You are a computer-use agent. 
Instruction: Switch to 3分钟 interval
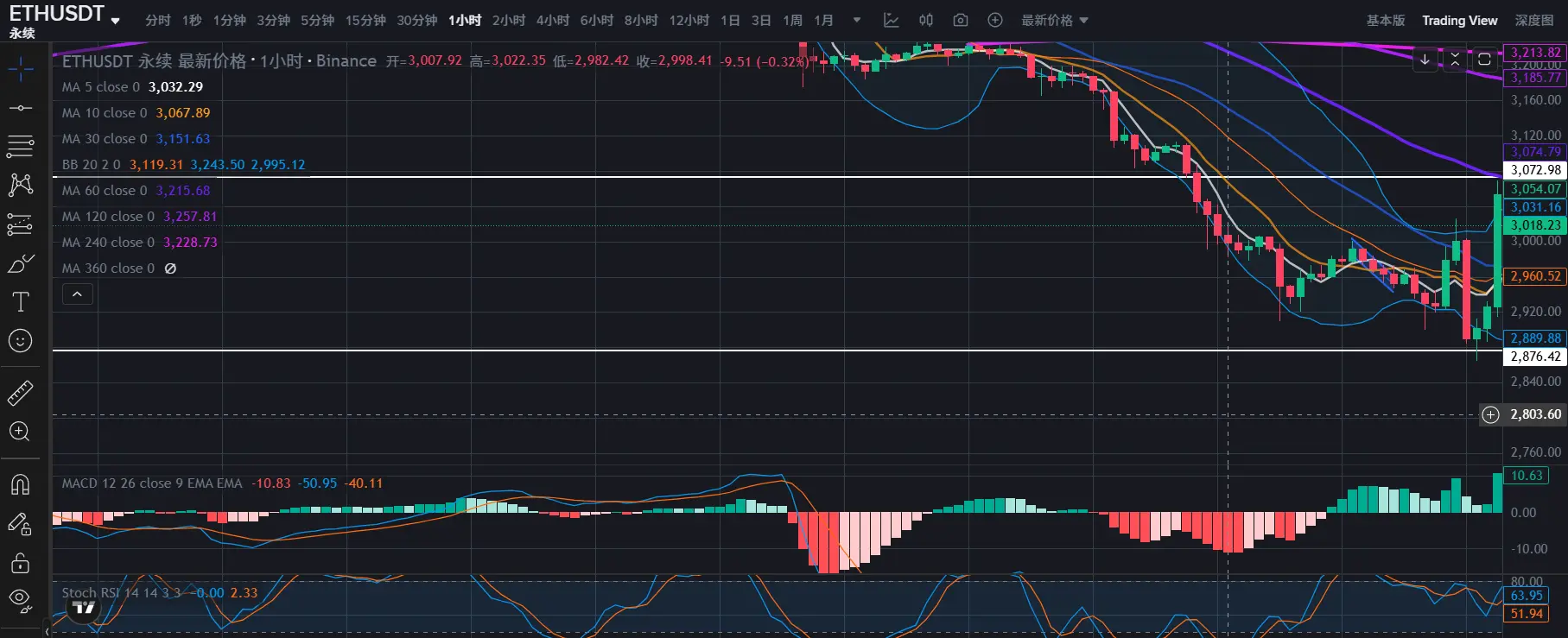273,20
